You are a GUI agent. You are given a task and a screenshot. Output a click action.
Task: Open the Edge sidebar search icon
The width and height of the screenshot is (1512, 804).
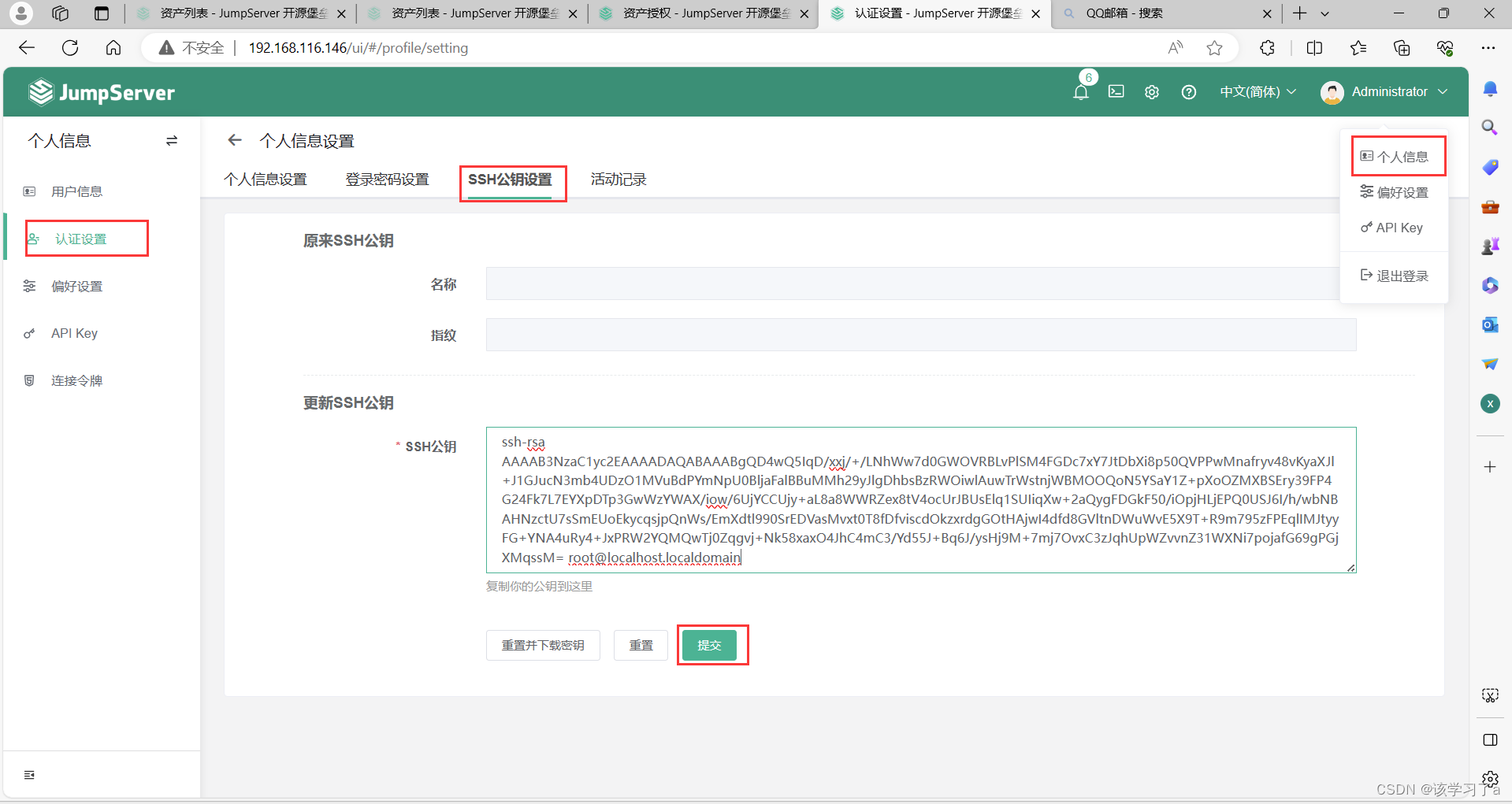[x=1490, y=128]
